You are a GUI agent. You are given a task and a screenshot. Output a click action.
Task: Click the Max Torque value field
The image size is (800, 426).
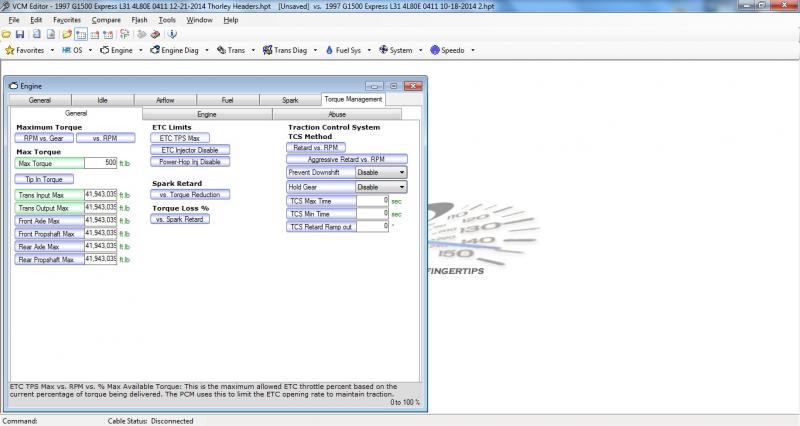[101, 163]
